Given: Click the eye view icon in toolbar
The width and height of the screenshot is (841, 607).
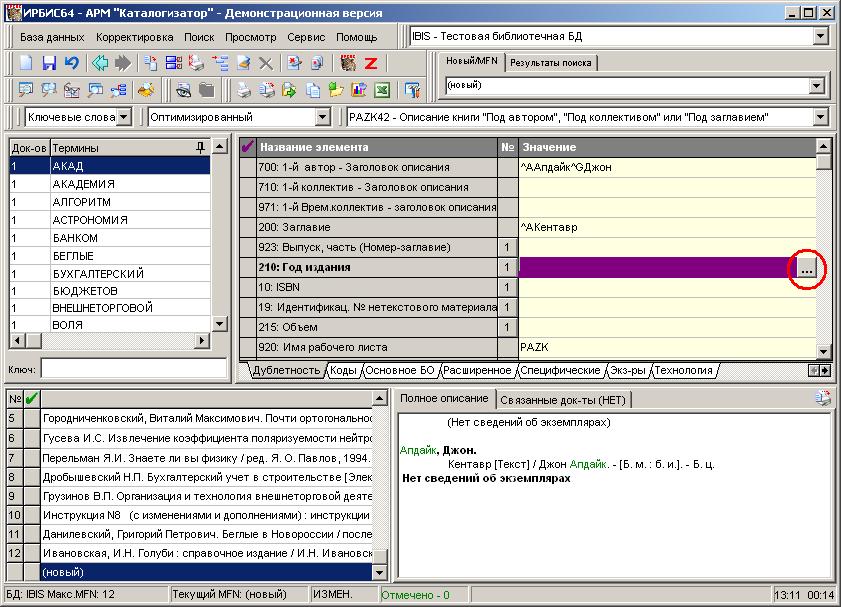Looking at the screenshot, I should (x=184, y=90).
